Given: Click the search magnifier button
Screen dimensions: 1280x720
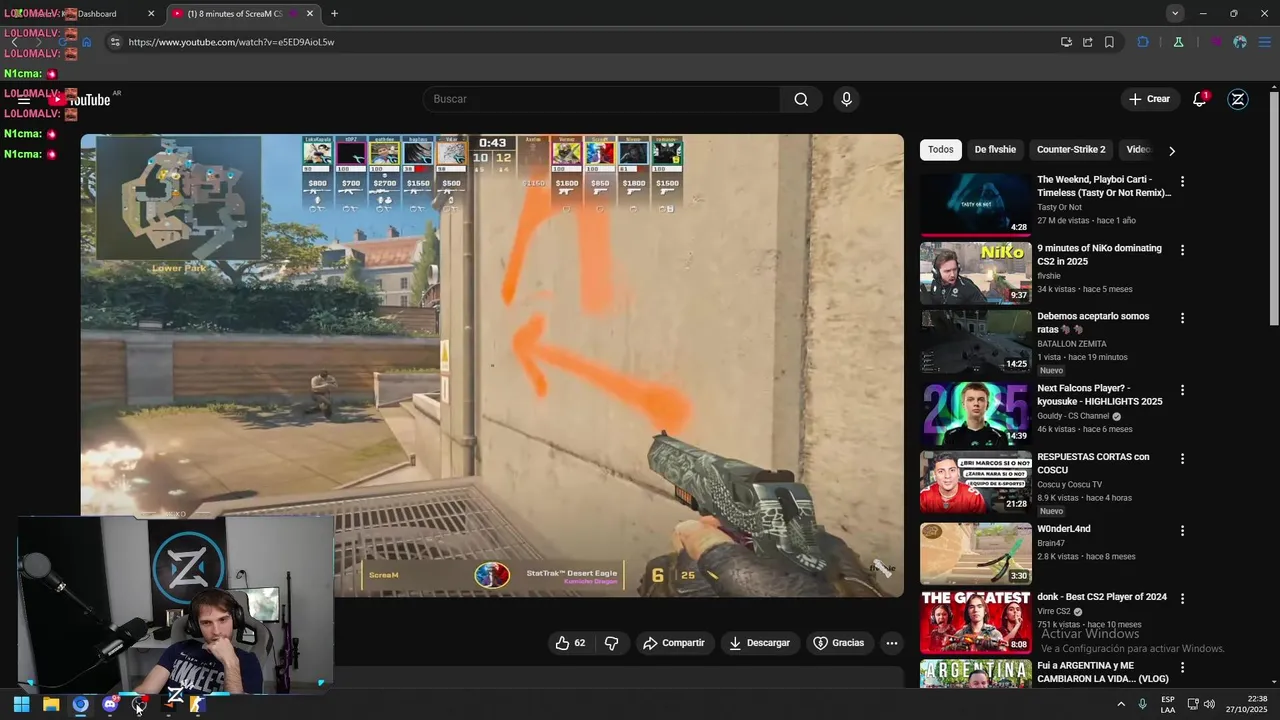Looking at the screenshot, I should point(801,99).
